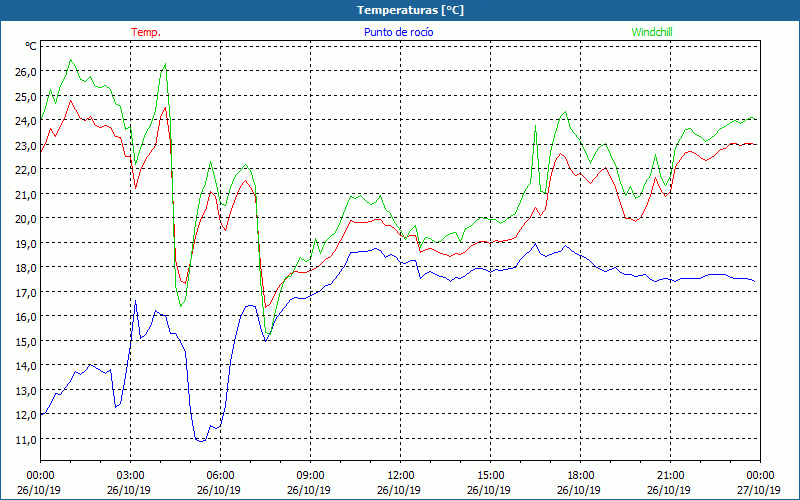Click the °C unit label on y-axis

point(31,46)
